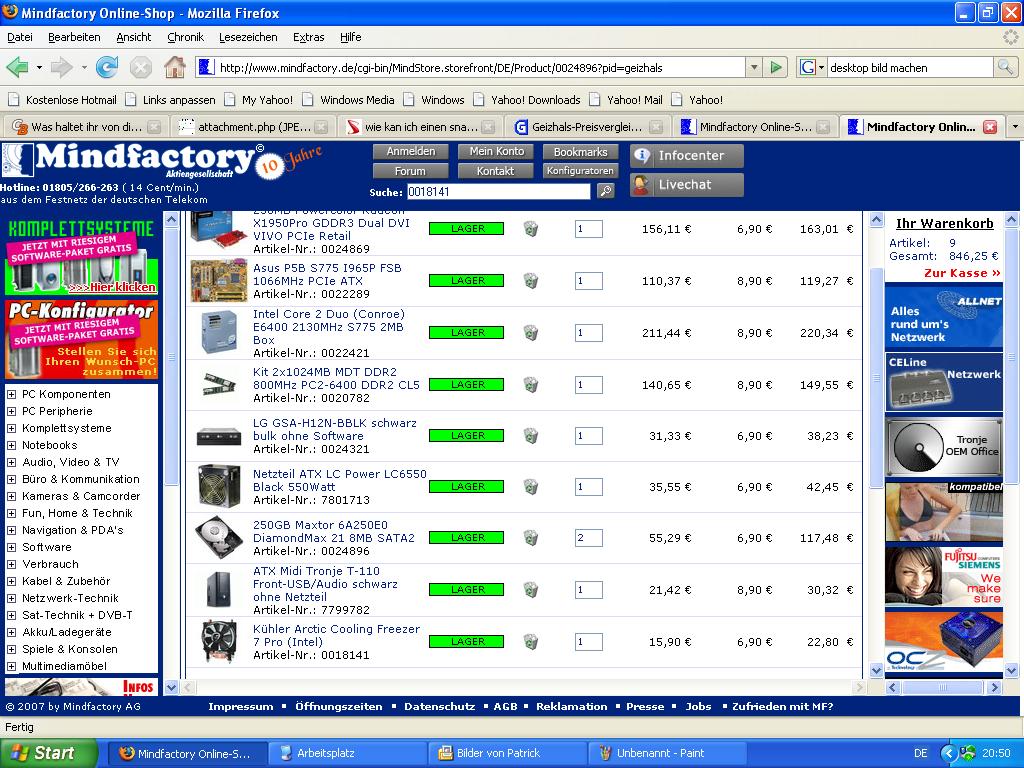Click the Anmelden button
1024x768 pixels.
click(410, 152)
